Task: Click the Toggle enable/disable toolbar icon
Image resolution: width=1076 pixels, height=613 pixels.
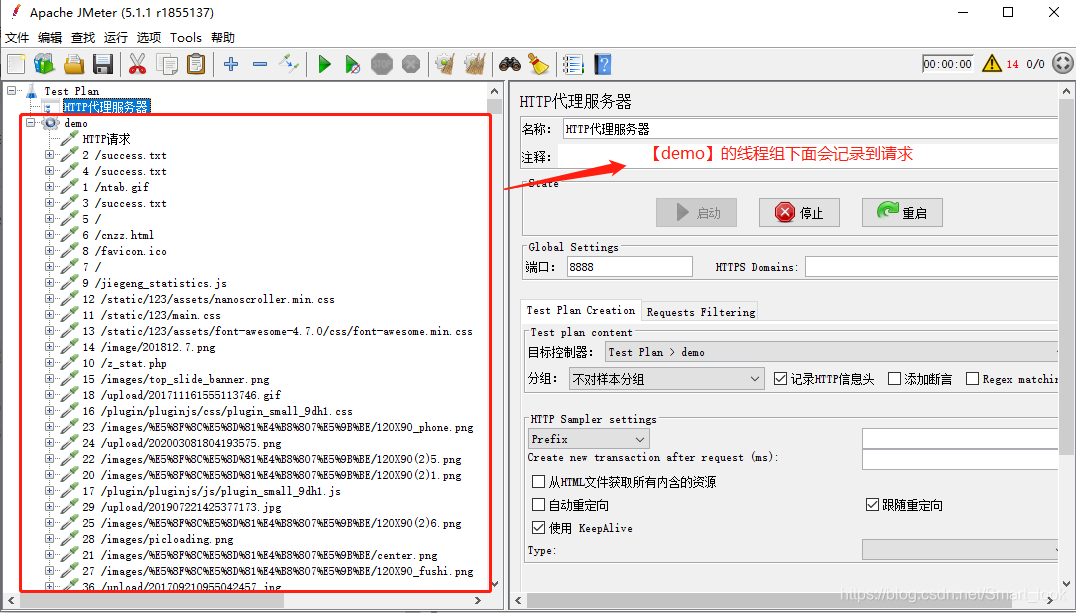Action: pos(289,65)
